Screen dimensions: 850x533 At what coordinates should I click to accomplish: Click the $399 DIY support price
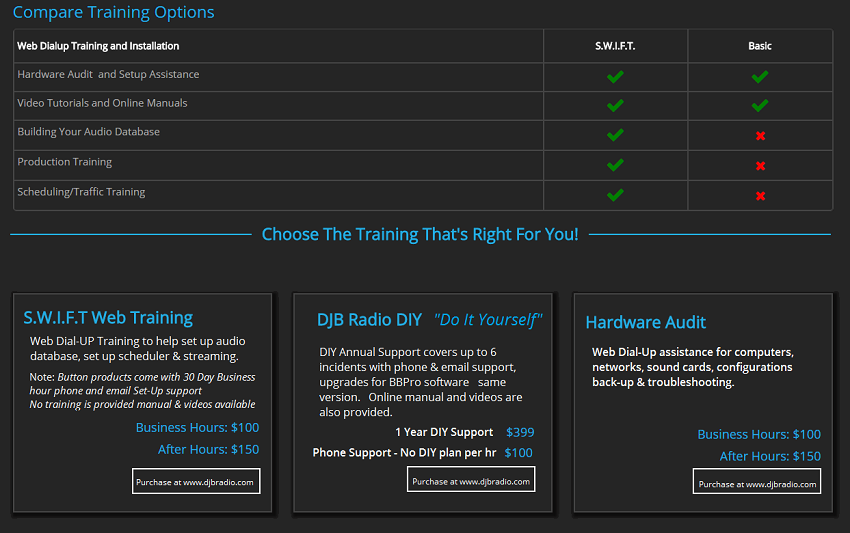[x=520, y=432]
